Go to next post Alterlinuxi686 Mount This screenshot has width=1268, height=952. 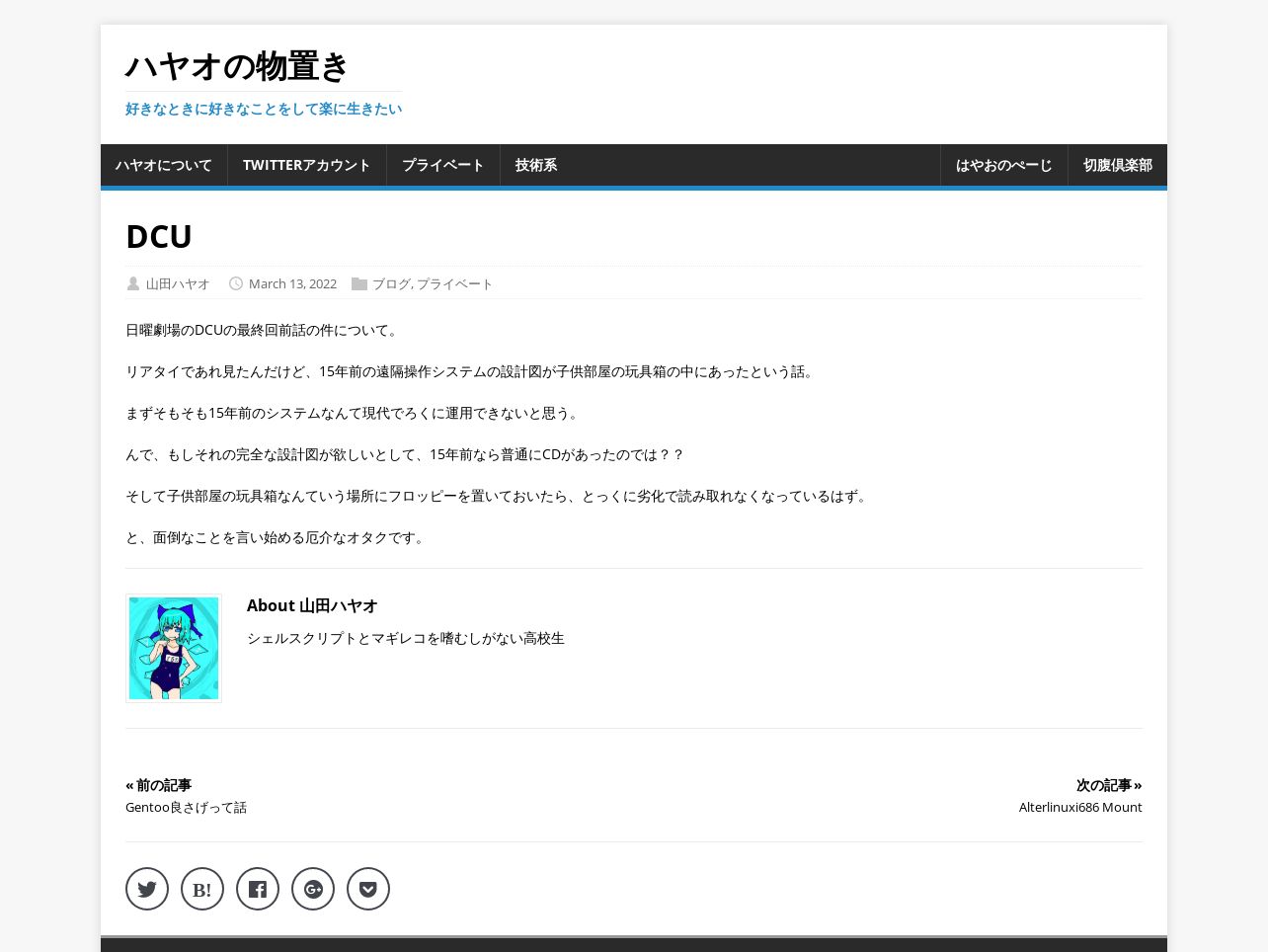point(1080,807)
